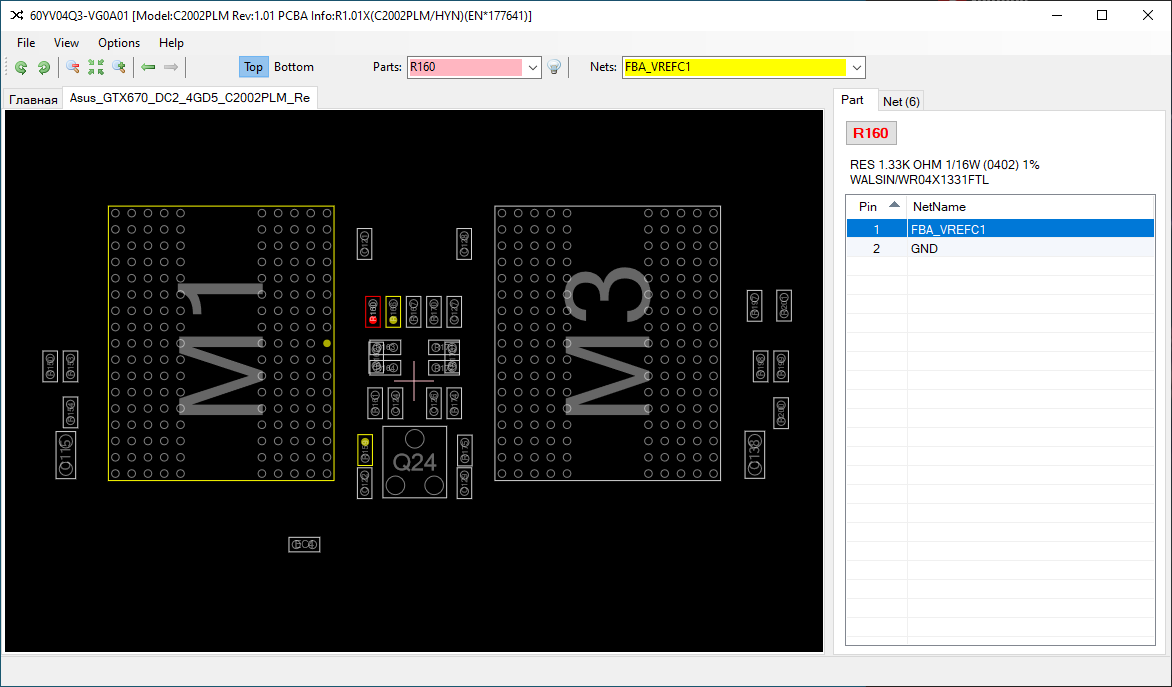Switch to Top board side

tap(253, 67)
